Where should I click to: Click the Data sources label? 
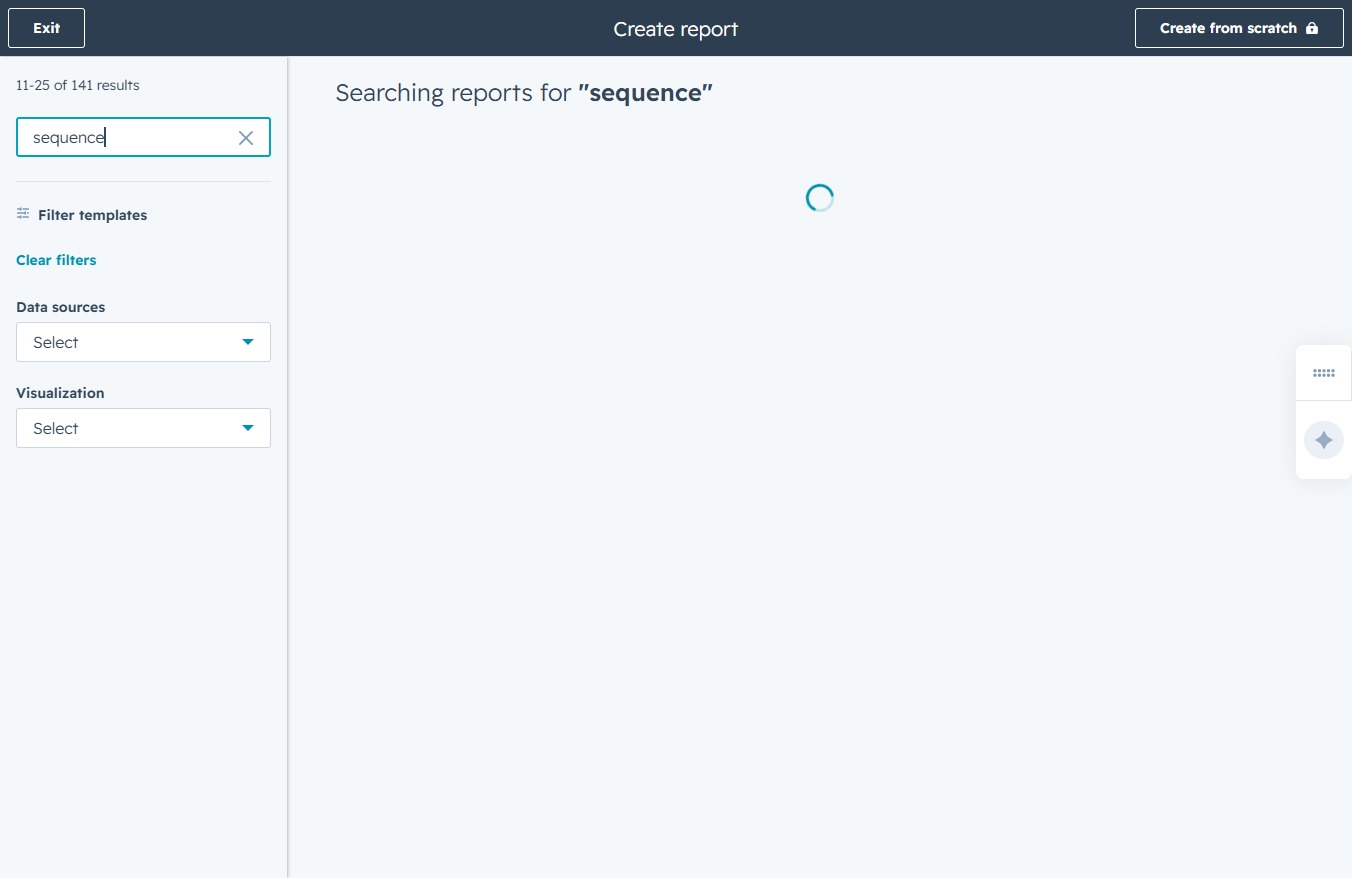60,307
